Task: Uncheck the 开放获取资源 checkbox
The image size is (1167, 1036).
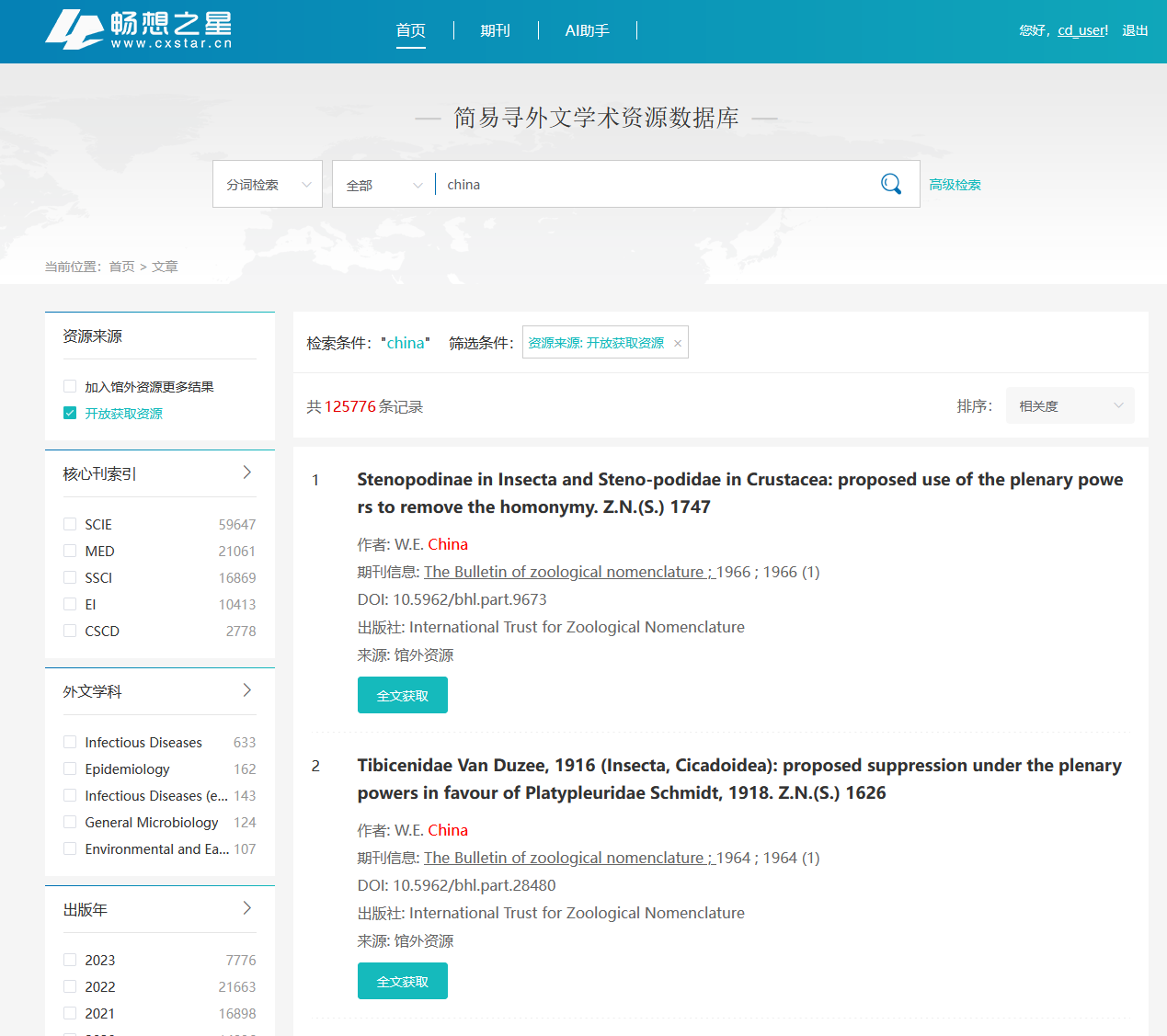Action: 70,414
